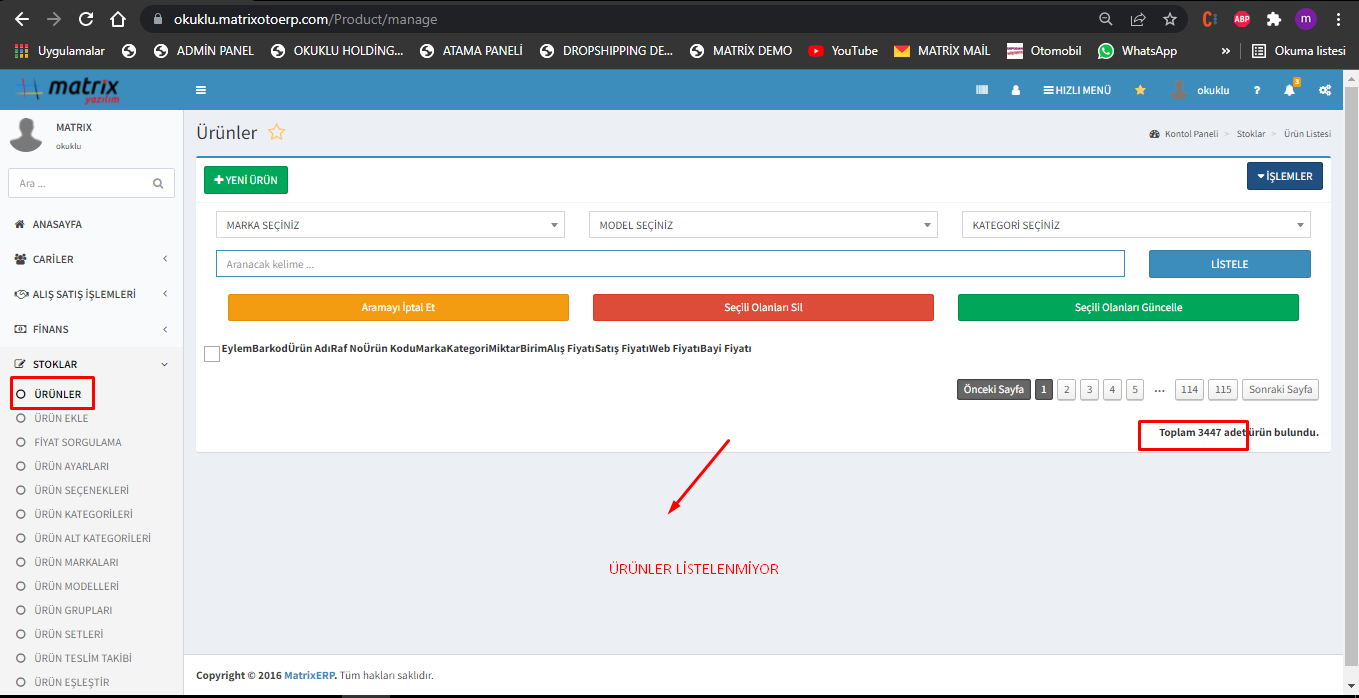Open HIZLI MENÜ in the header

1077,90
